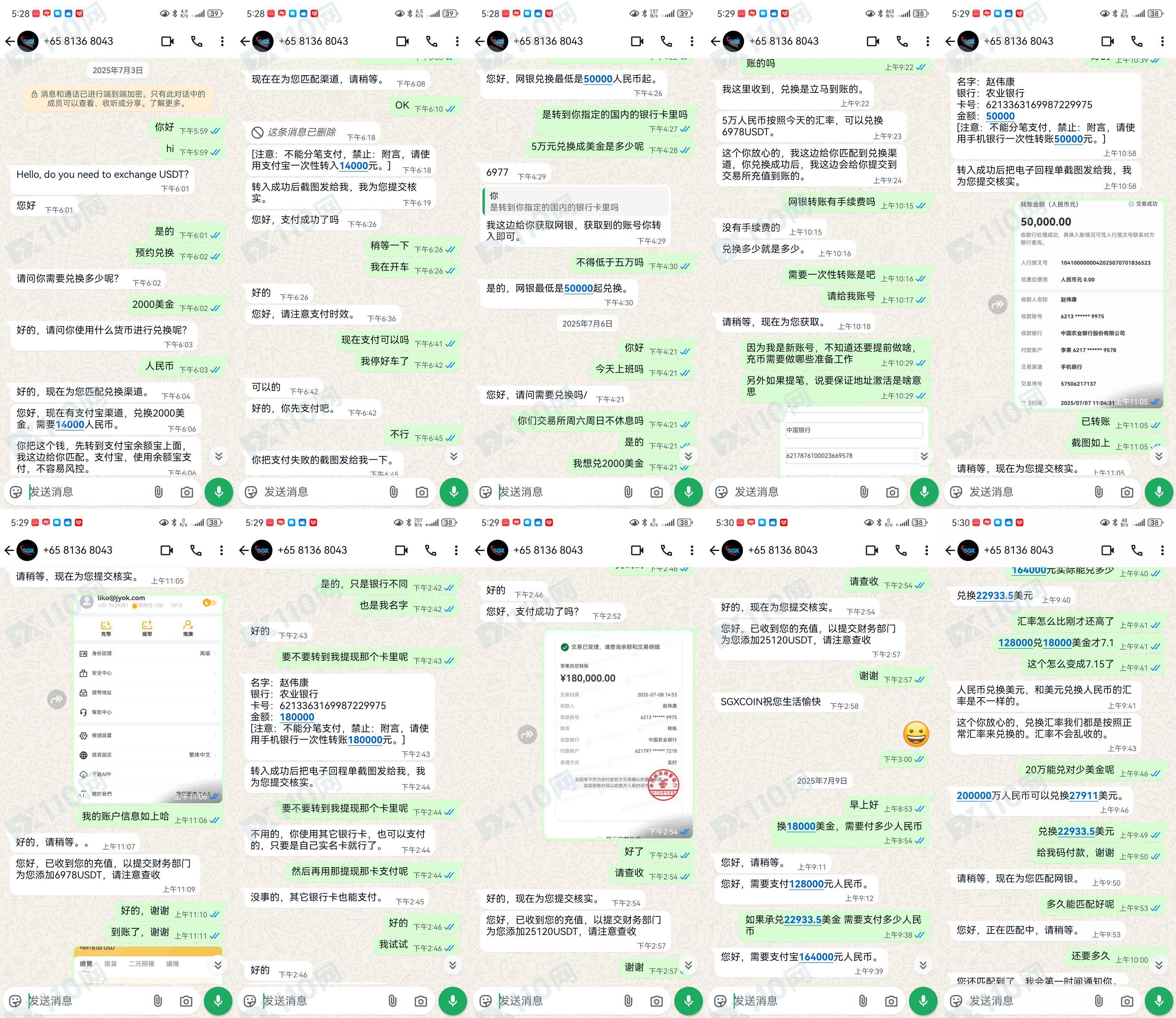Tap forward icon beside ¥180,000.00 receipt
This screenshot has height=1018, width=1176.
pos(528,735)
